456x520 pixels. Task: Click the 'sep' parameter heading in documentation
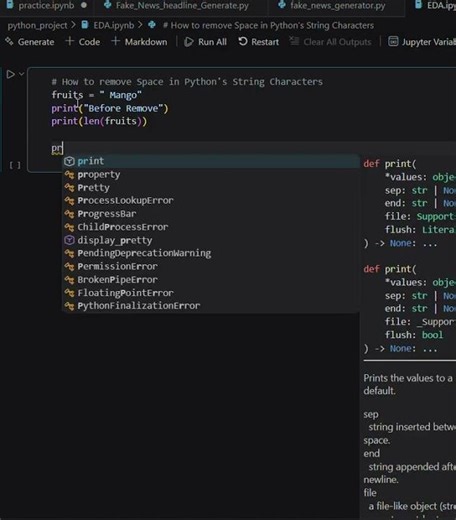pos(371,415)
